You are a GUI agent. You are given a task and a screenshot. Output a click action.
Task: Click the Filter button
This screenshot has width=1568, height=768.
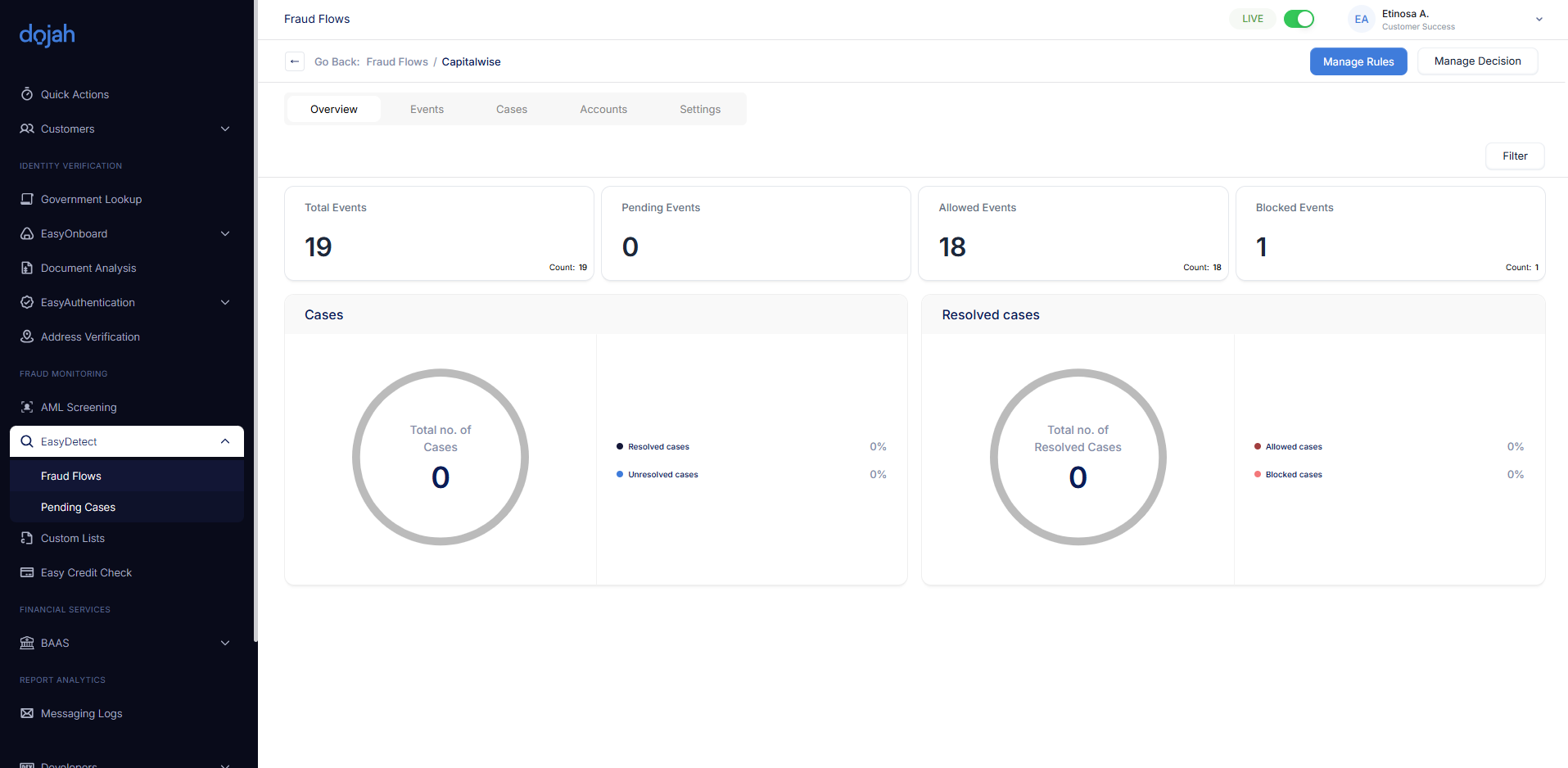click(1515, 156)
